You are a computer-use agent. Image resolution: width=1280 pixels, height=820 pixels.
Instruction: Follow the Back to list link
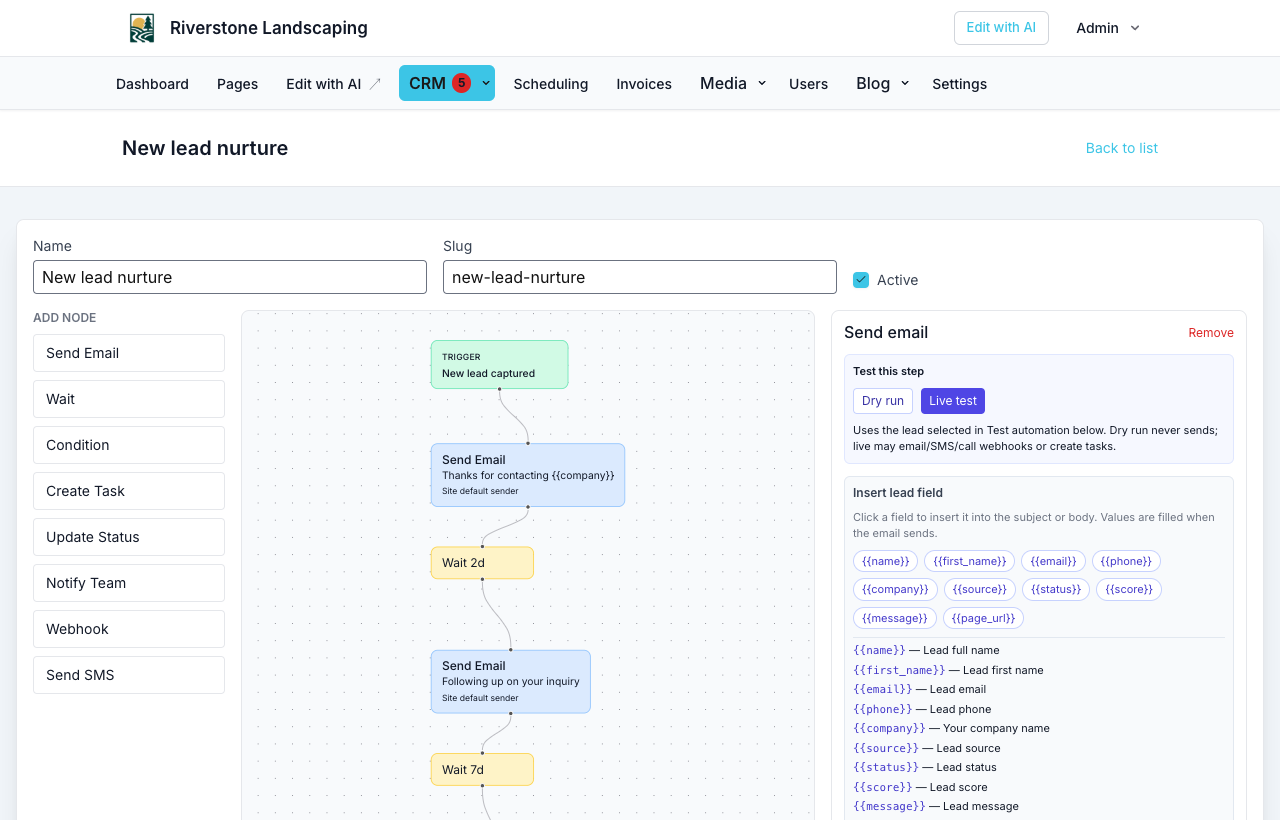click(1122, 148)
